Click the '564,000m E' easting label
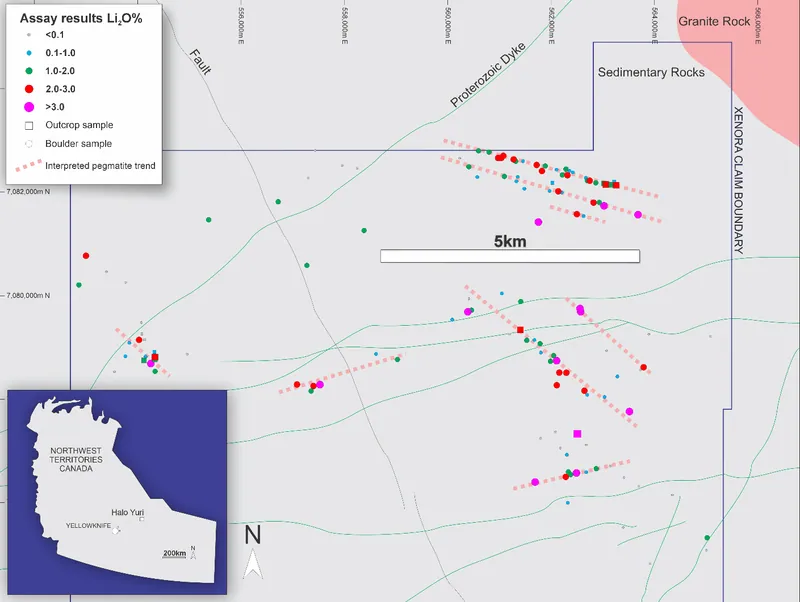800x602 pixels. pyautogui.click(x=655, y=26)
